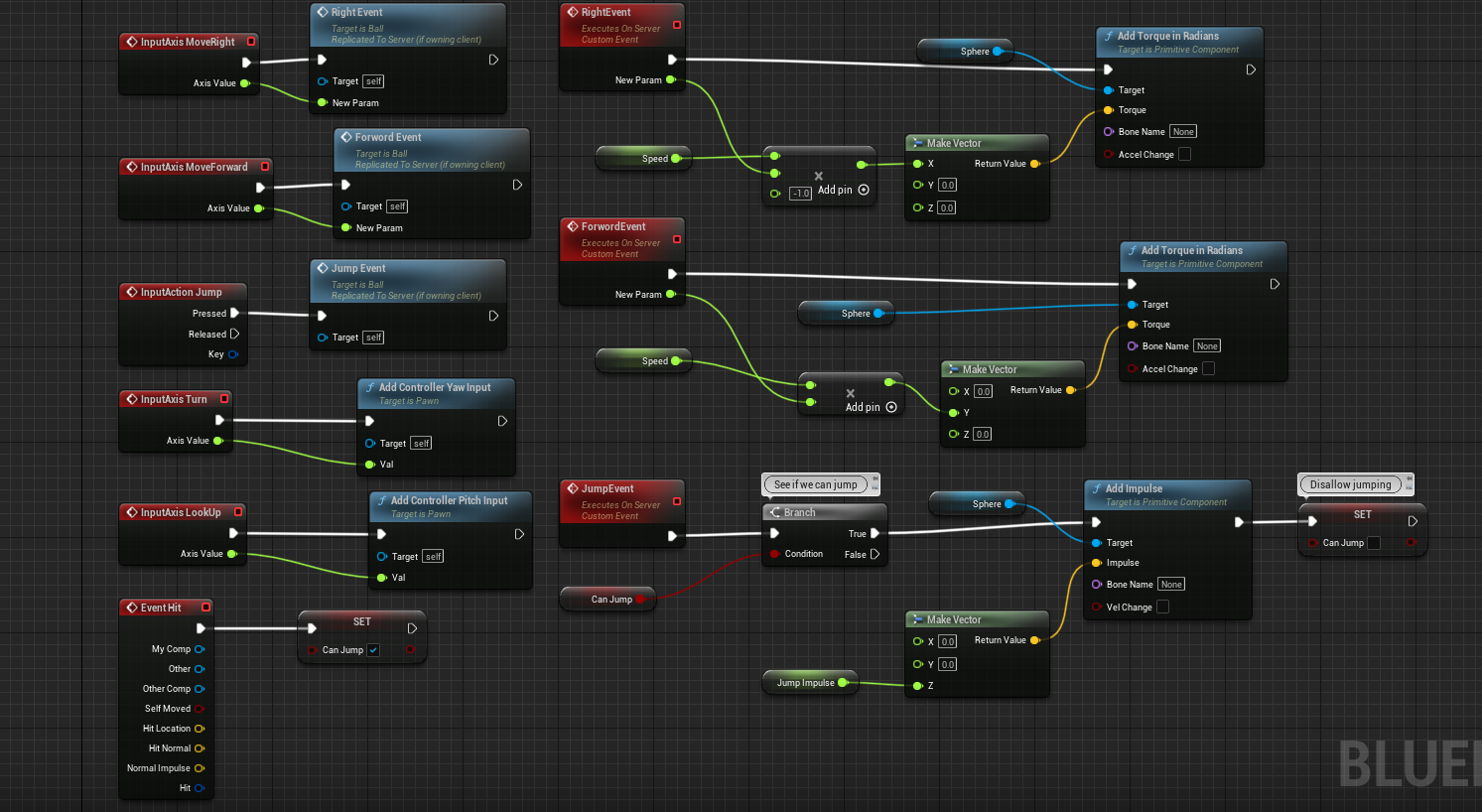Image resolution: width=1482 pixels, height=812 pixels.
Task: Click the InputAxis Turn node icon
Action: click(x=131, y=399)
